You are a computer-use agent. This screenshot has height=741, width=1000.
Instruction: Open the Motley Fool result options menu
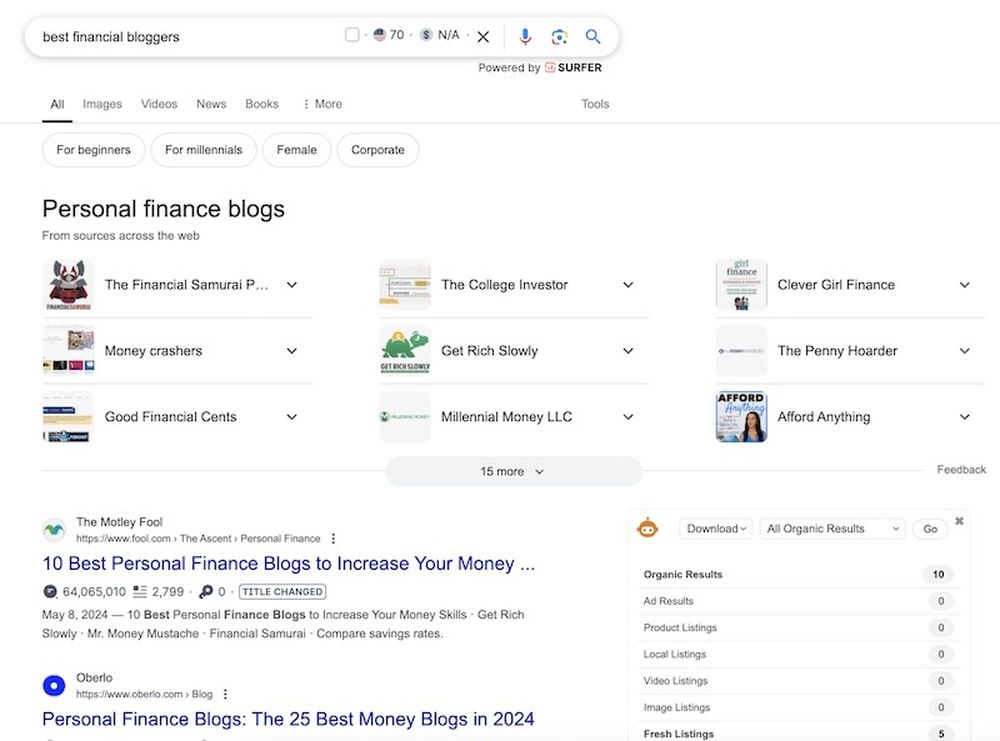coord(333,539)
